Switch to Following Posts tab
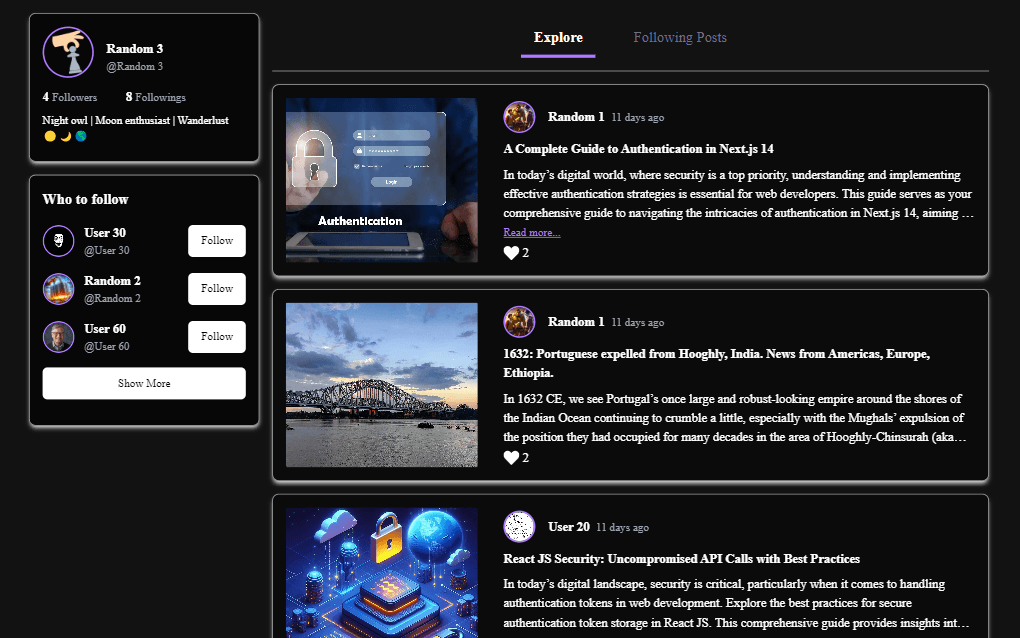The height and width of the screenshot is (638, 1020). 680,38
